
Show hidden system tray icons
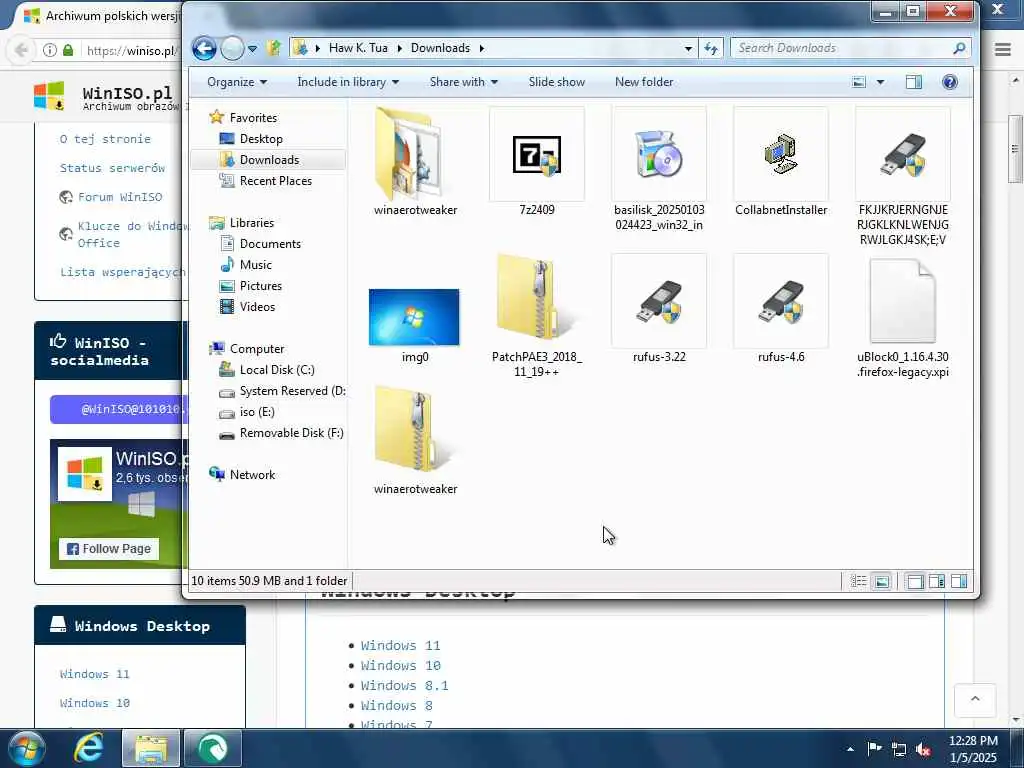[850, 749]
